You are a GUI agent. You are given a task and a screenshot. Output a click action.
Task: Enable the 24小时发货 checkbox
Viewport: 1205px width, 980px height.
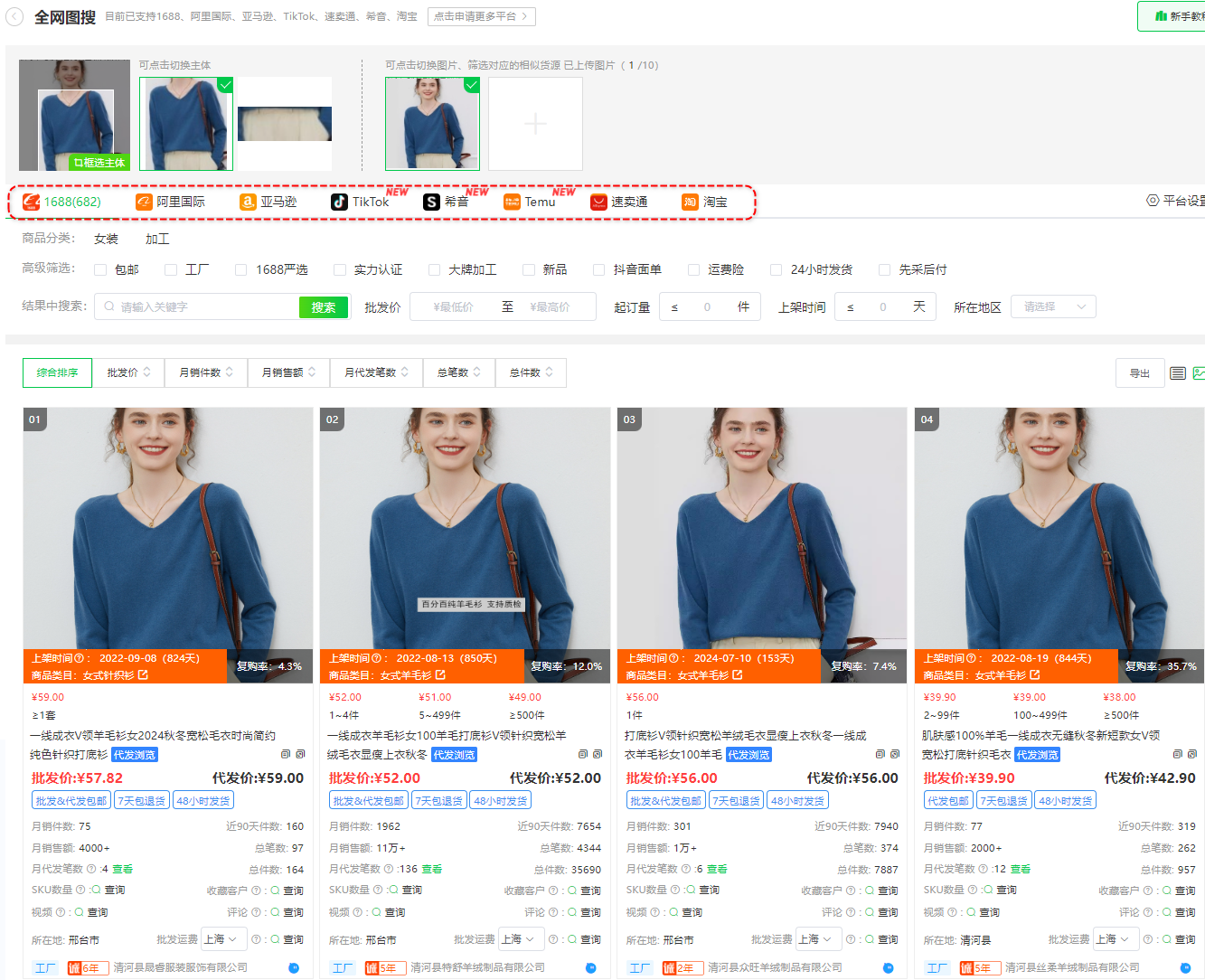click(x=776, y=269)
